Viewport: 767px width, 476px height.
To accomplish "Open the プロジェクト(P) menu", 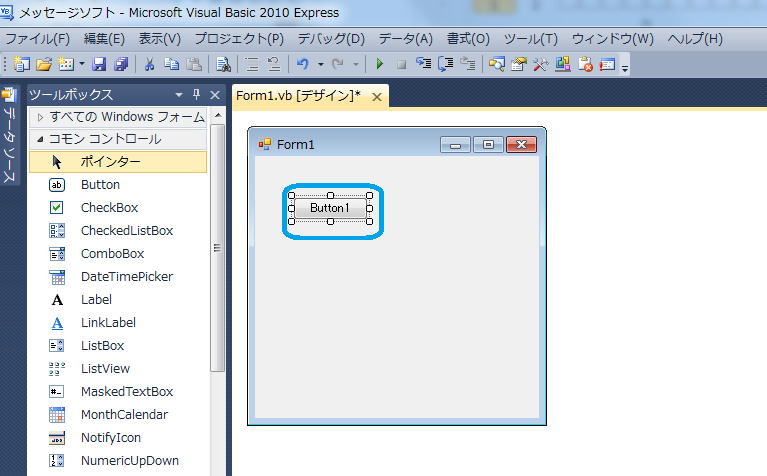I will click(239, 39).
